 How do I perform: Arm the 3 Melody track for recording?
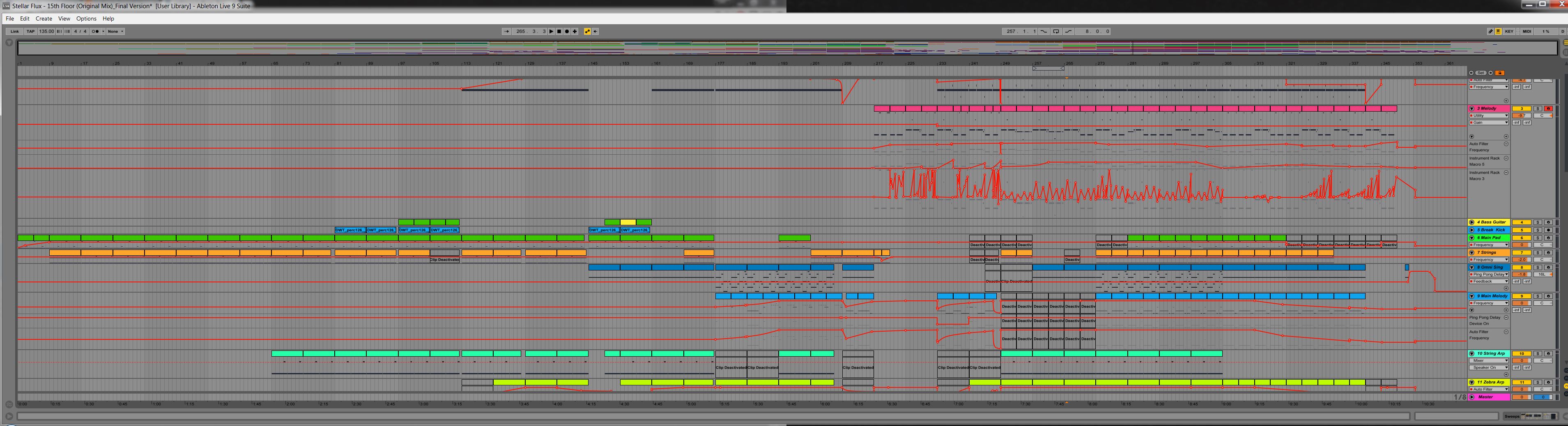tap(1549, 108)
